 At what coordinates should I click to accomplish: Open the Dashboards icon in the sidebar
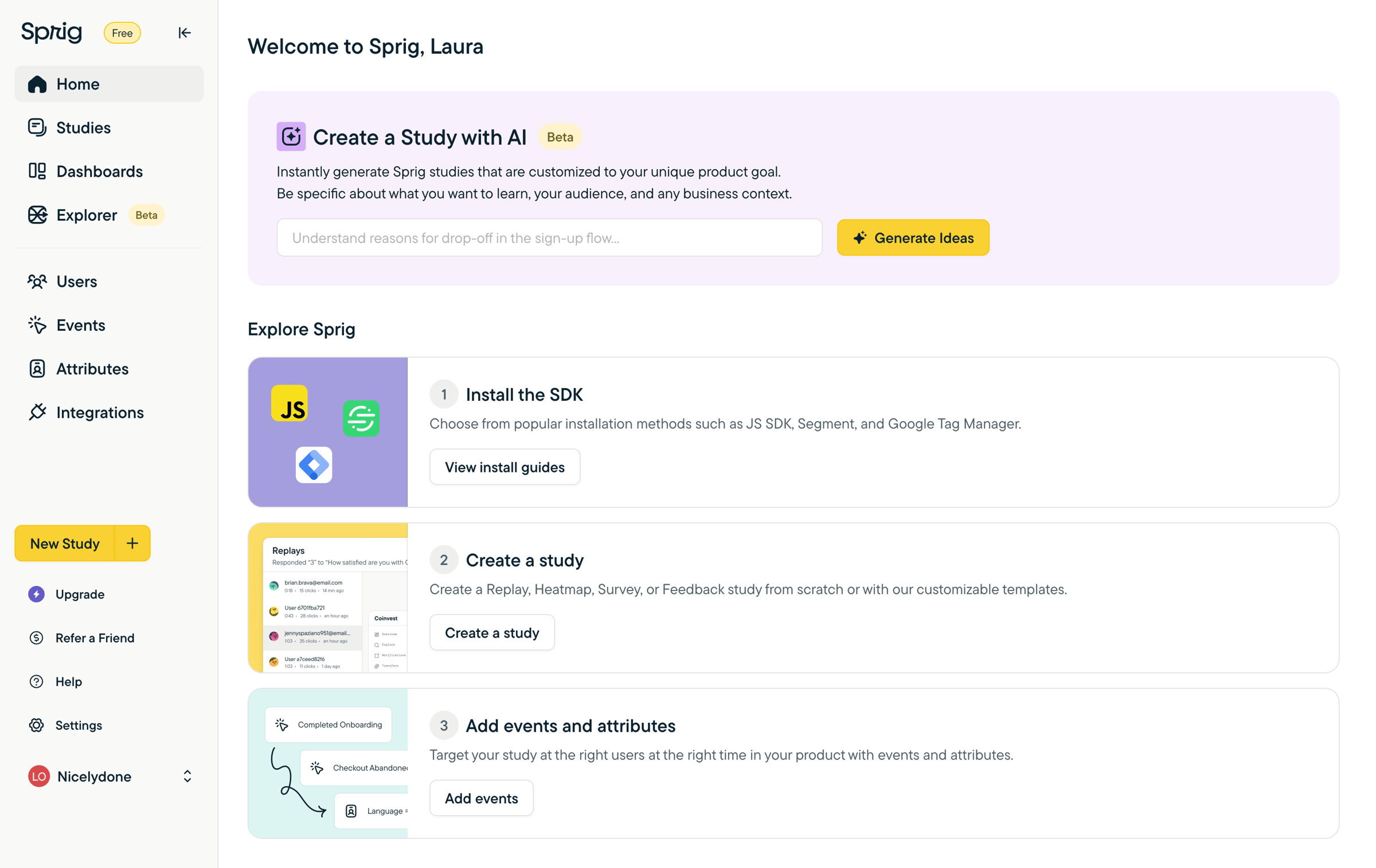[x=37, y=171]
